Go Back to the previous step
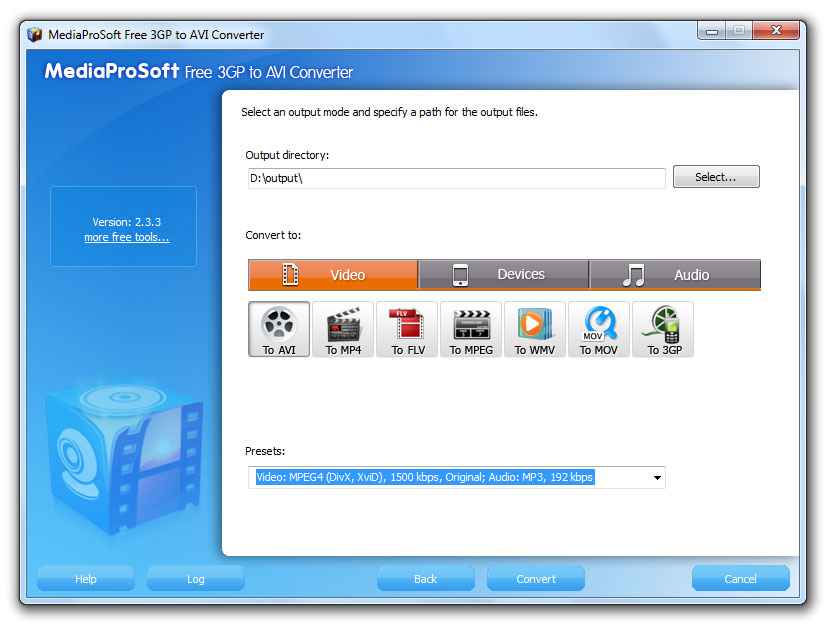The width and height of the screenshot is (829, 624). pos(426,579)
